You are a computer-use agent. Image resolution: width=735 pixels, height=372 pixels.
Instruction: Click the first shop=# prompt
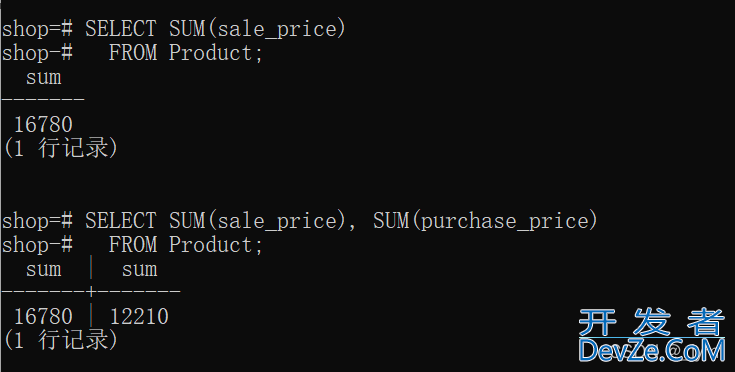click(x=37, y=29)
